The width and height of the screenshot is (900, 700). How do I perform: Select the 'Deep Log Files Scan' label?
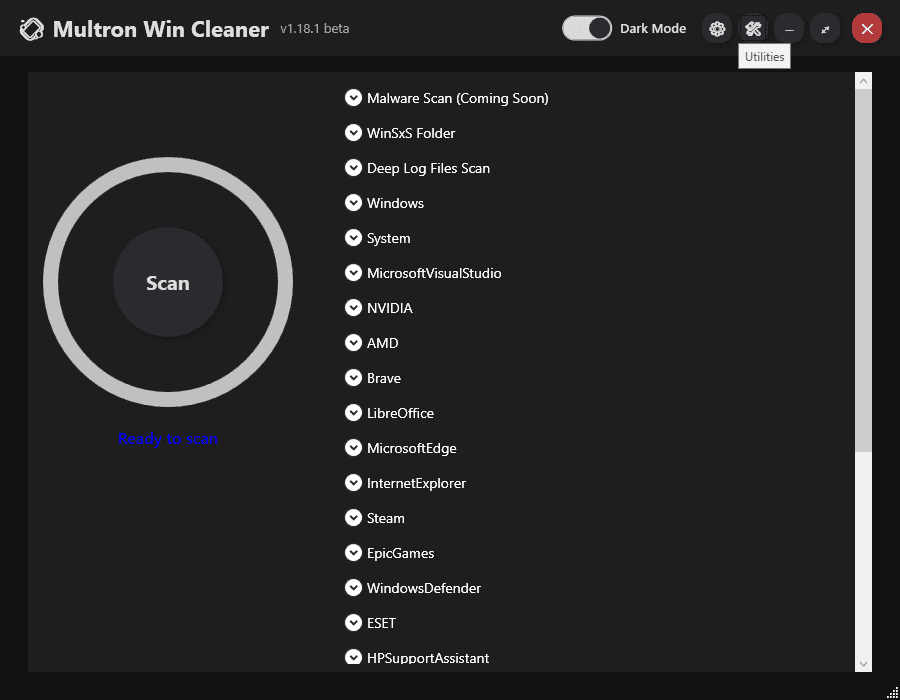[x=428, y=169]
